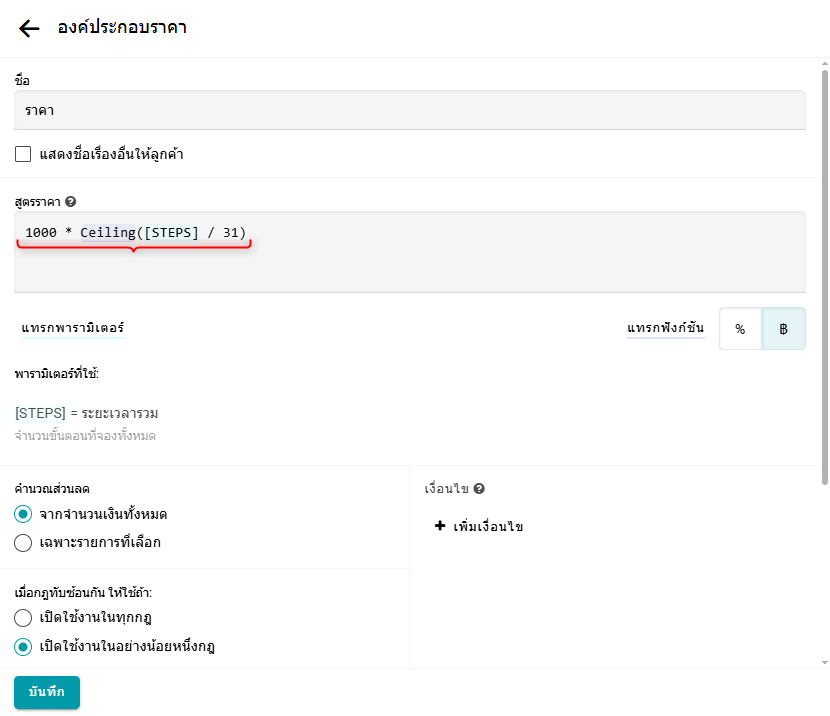Select เปิดใช้งานในทุกกฎ radio option
This screenshot has width=830, height=716.
[x=23, y=617]
